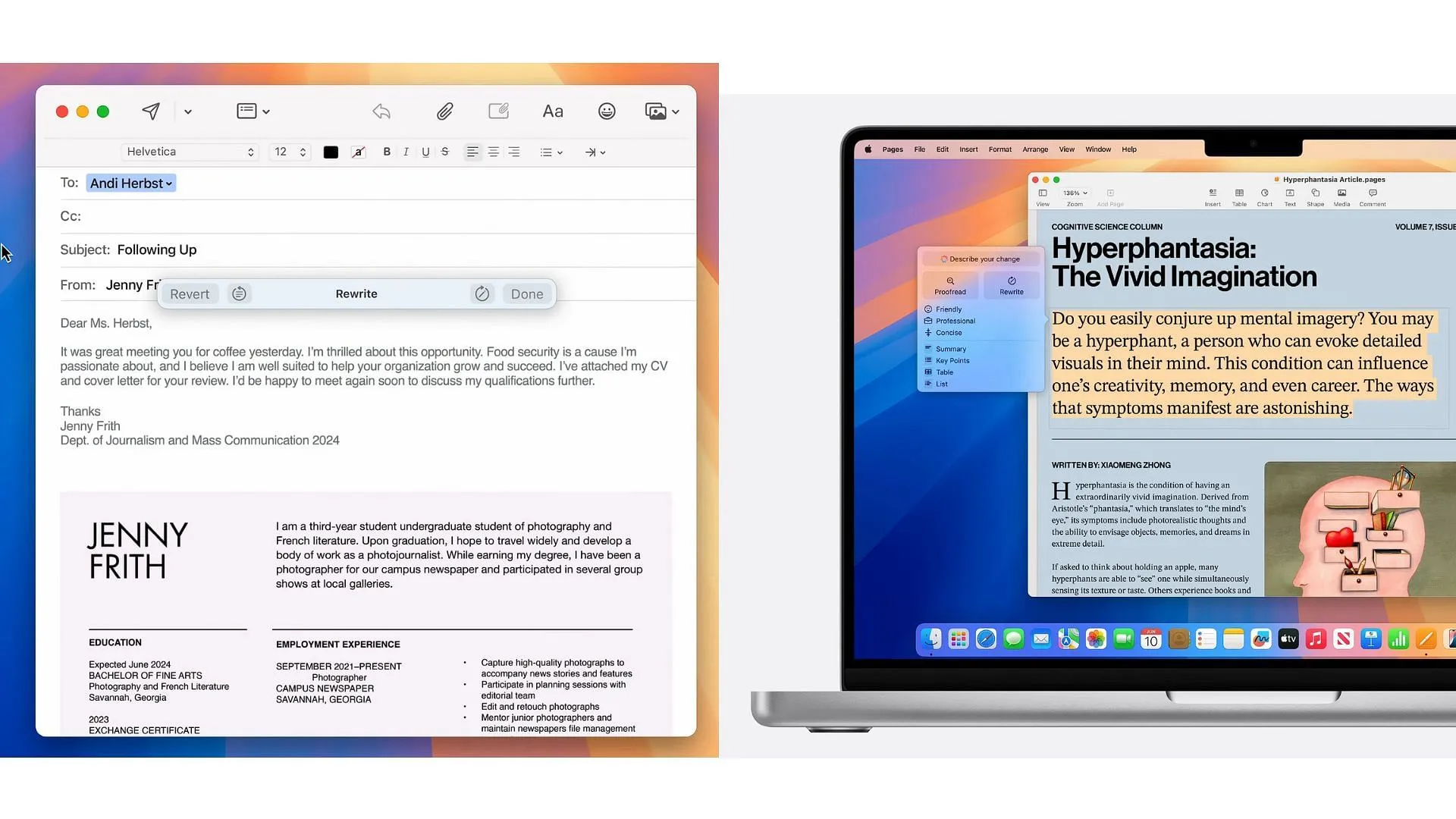The width and height of the screenshot is (1456, 819).
Task: Click the Bold formatting icon
Action: tap(387, 152)
